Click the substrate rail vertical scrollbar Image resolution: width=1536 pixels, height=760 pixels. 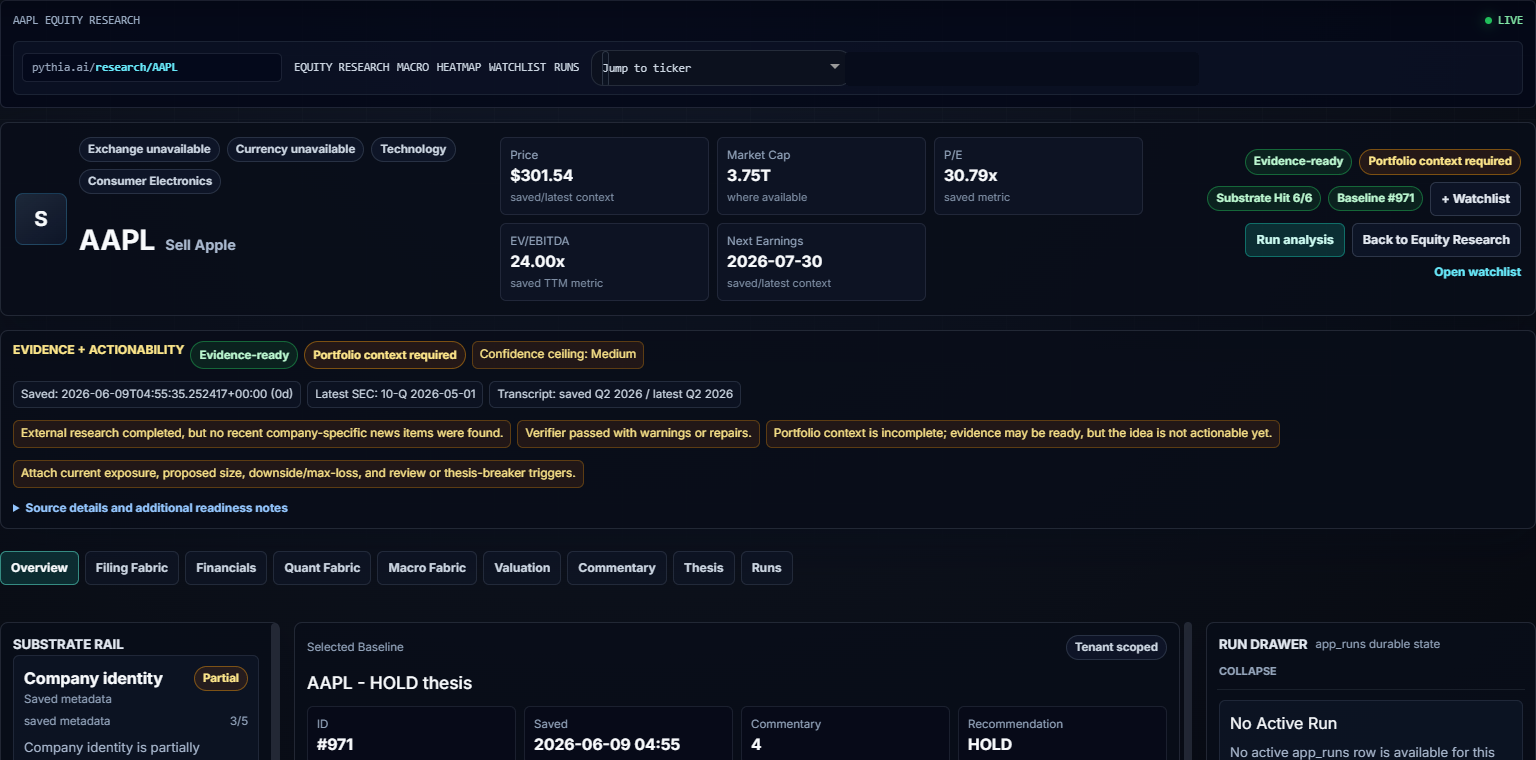click(x=275, y=691)
